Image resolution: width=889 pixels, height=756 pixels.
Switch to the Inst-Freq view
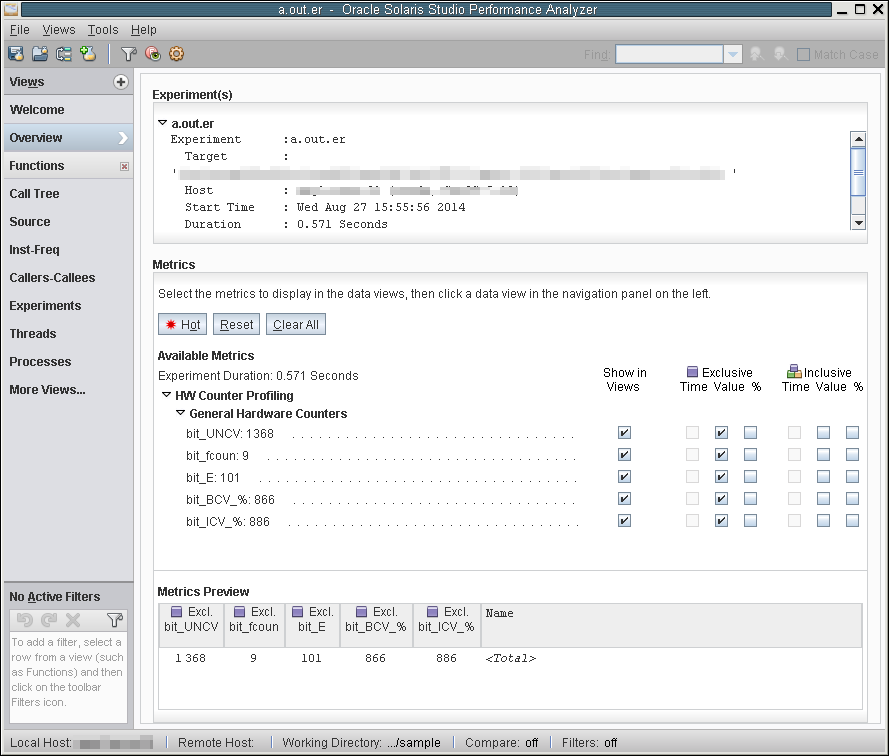[x=68, y=250]
